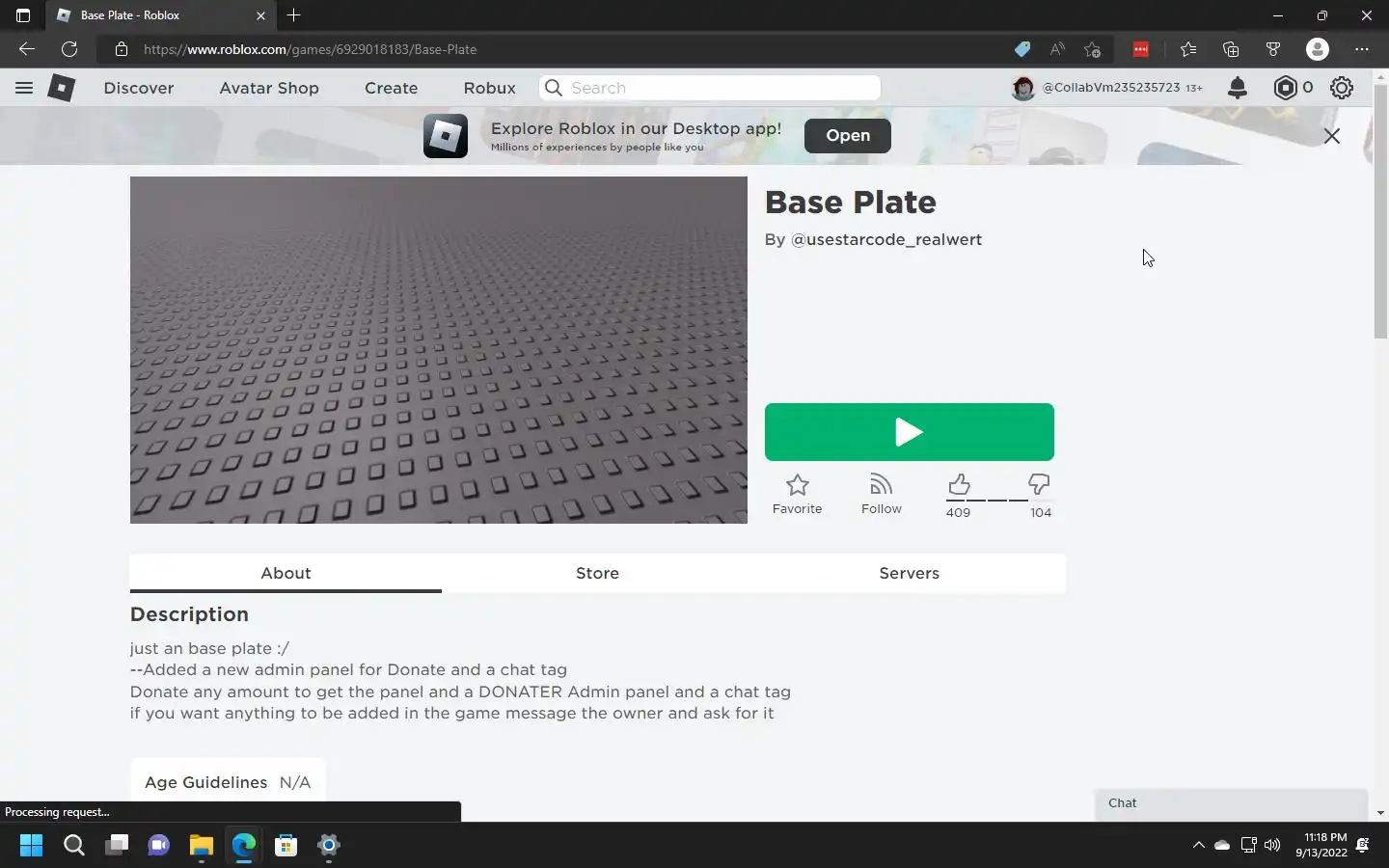Open the browser rewards trophy icon
This screenshot has width=1389, height=868.
[1273, 49]
